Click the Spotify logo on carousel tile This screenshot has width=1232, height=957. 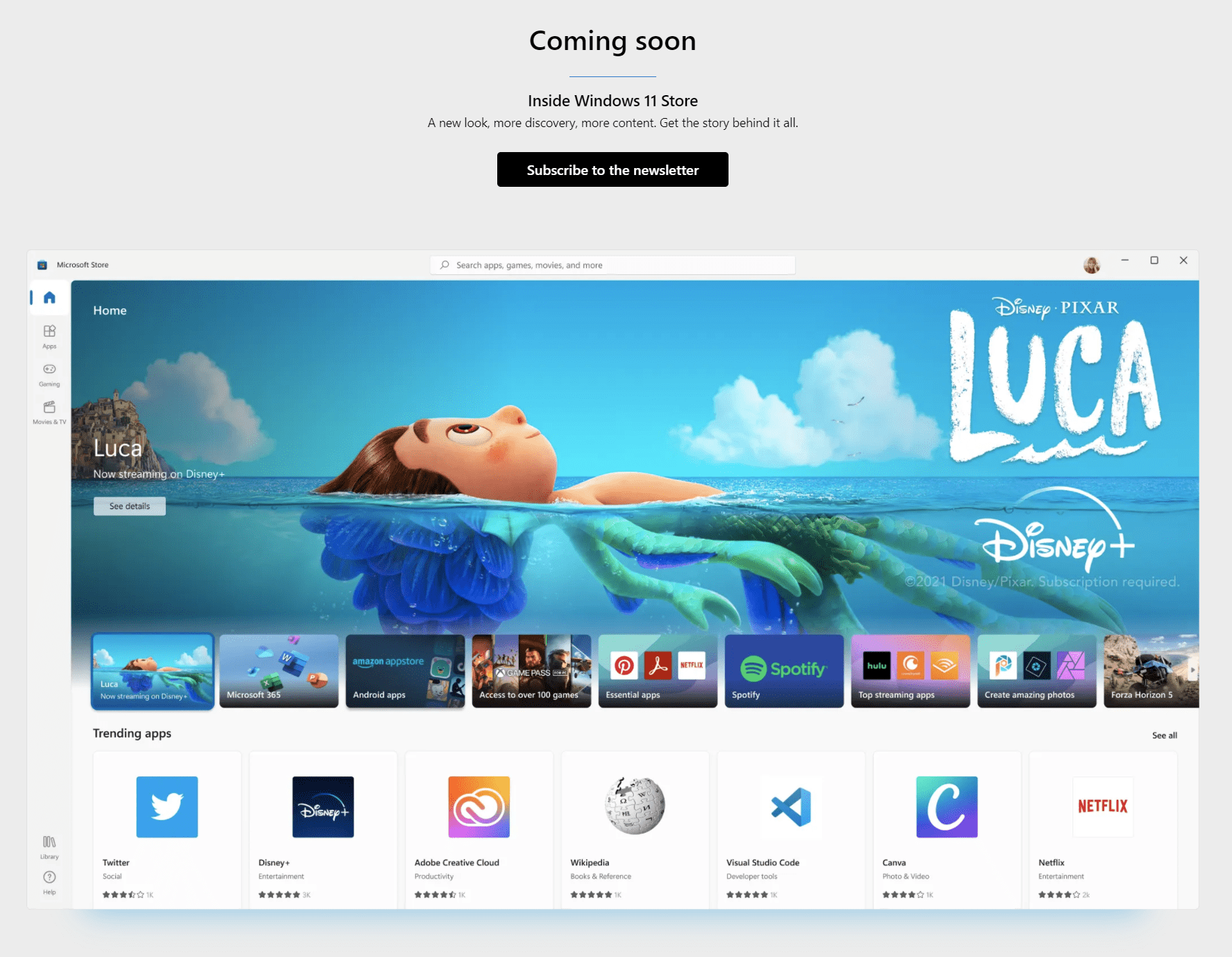(x=783, y=669)
